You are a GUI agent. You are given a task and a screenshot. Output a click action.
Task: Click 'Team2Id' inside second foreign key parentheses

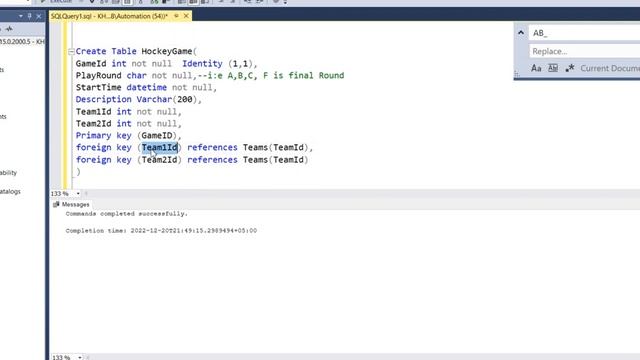point(160,160)
